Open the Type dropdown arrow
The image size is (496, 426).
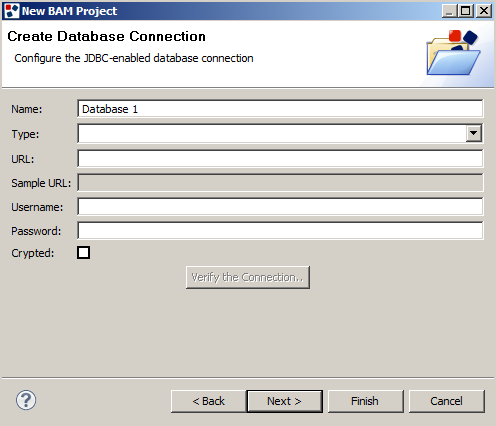click(x=473, y=133)
